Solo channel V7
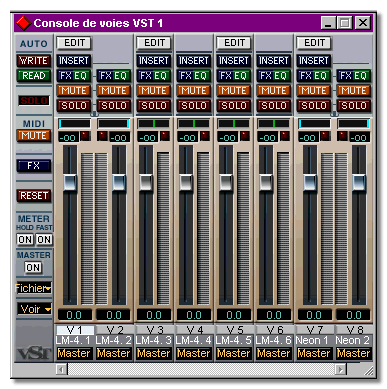This screenshot has width=387, height=389. pyautogui.click(x=314, y=106)
